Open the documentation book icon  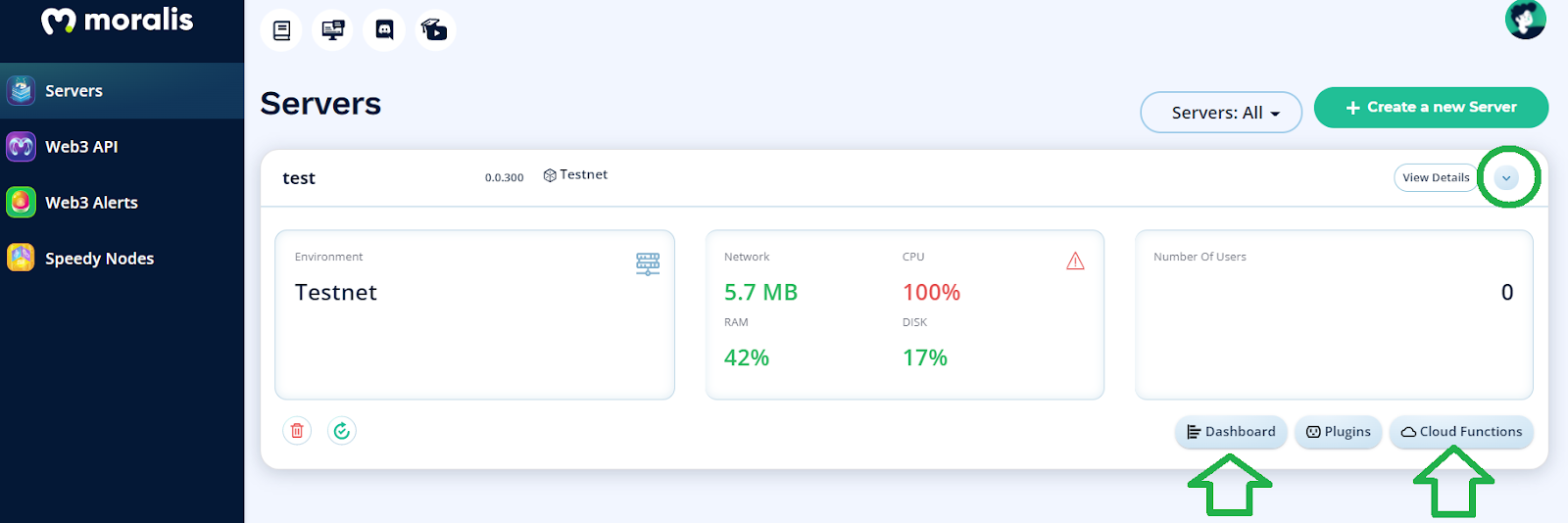tap(282, 30)
